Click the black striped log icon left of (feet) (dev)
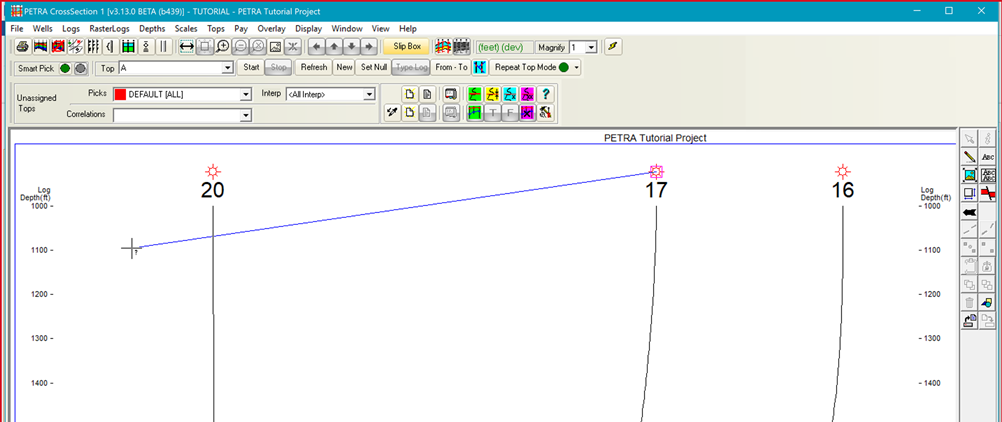The width and height of the screenshot is (1002, 422). pyautogui.click(x=461, y=47)
